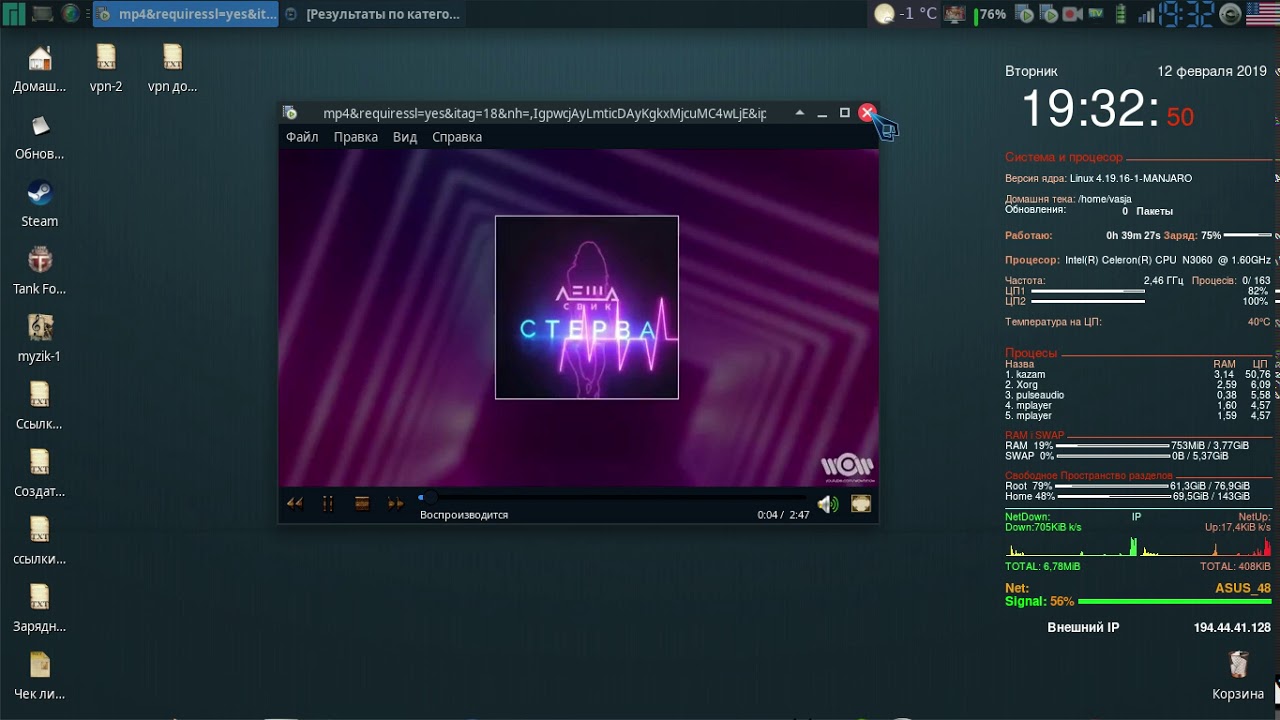1280x720 pixels.
Task: Click the Linux 4.19.16-1-MANJARO kernel text
Action: [1131, 178]
